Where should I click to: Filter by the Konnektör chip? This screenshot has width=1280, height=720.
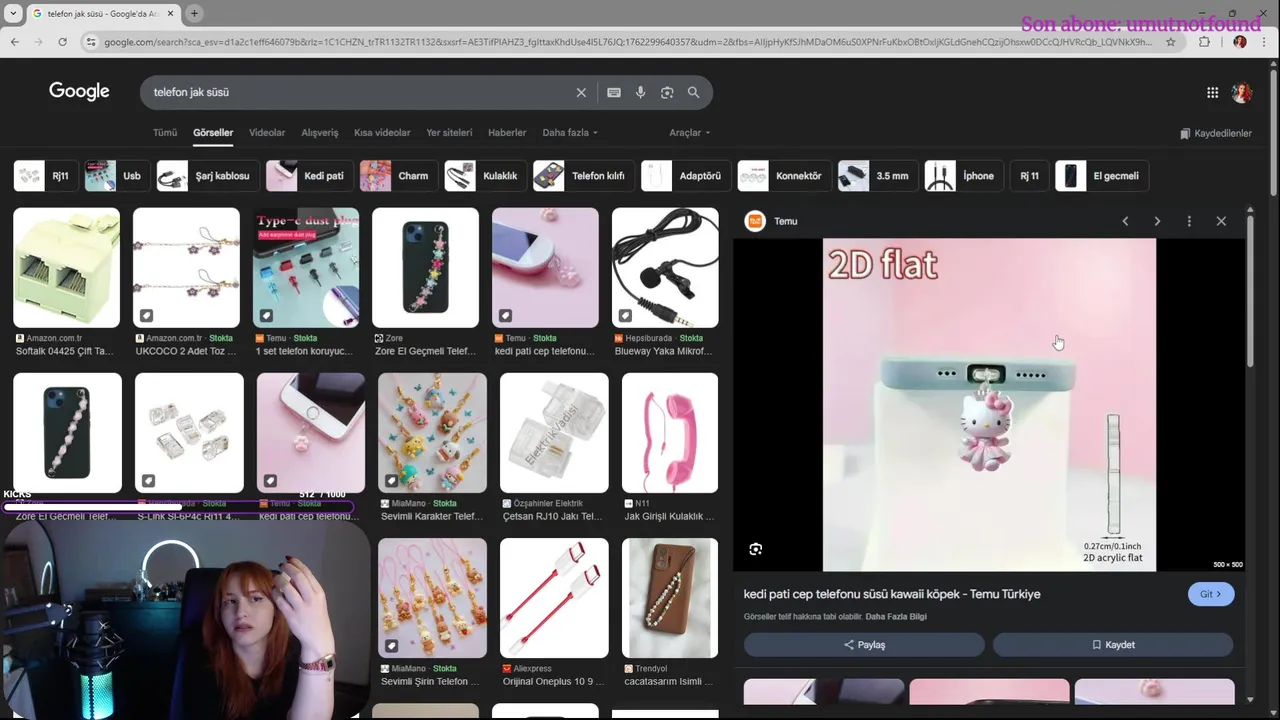pyautogui.click(x=784, y=176)
